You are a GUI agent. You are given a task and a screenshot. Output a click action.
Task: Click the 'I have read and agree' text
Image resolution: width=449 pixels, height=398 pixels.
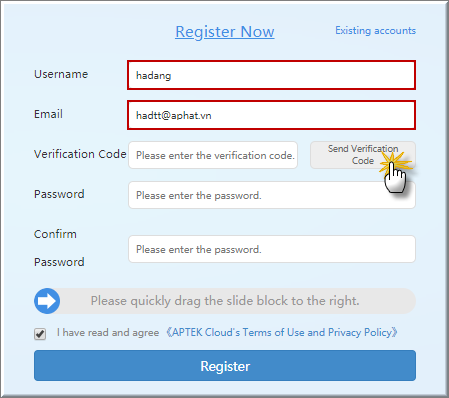click(108, 333)
